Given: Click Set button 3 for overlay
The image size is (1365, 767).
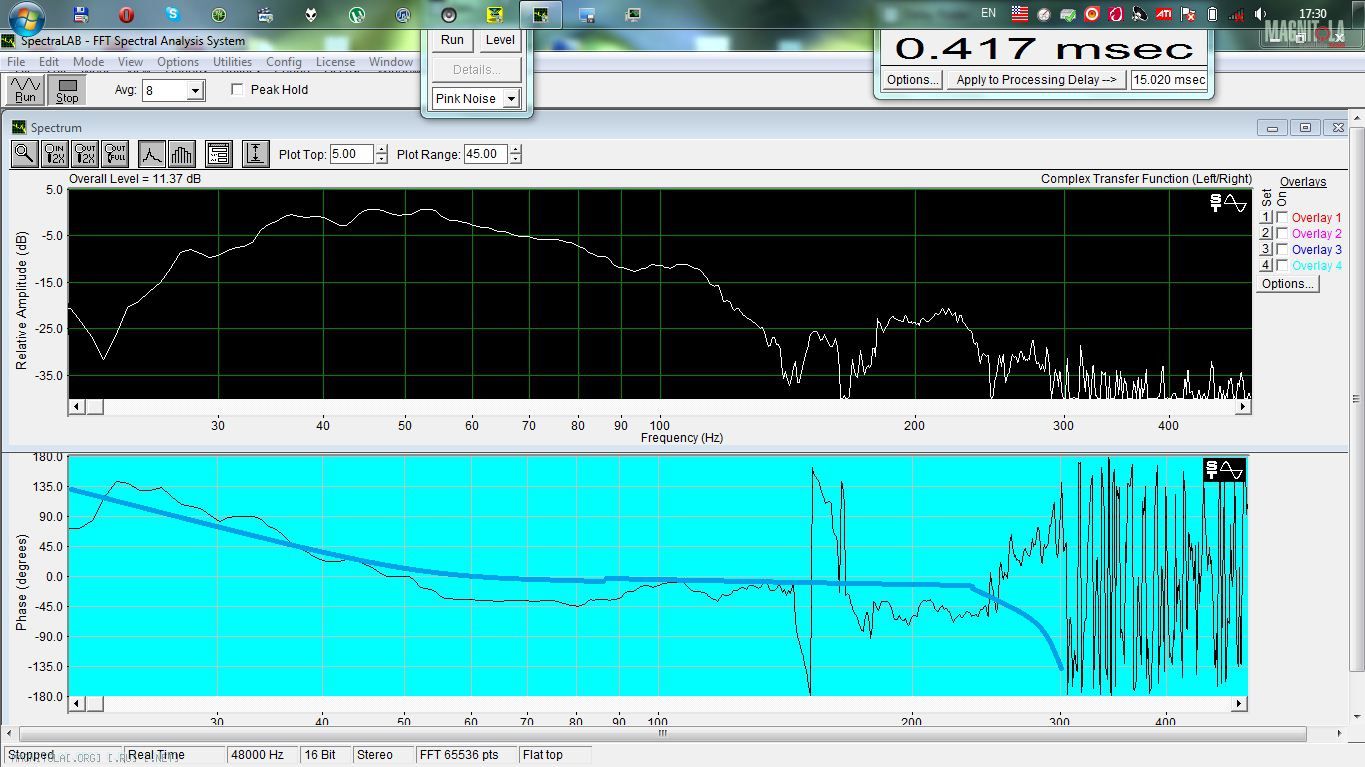Looking at the screenshot, I should 1265,250.
